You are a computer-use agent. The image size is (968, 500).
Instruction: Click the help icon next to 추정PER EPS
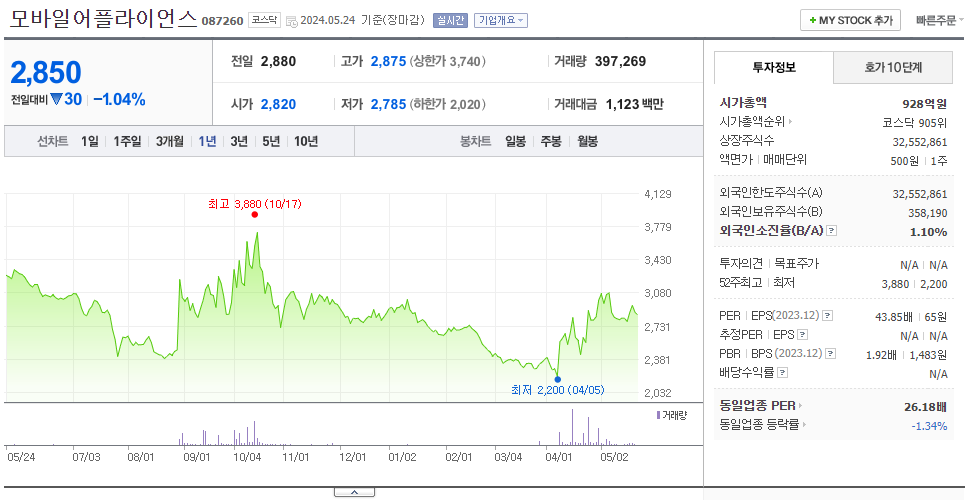point(802,335)
